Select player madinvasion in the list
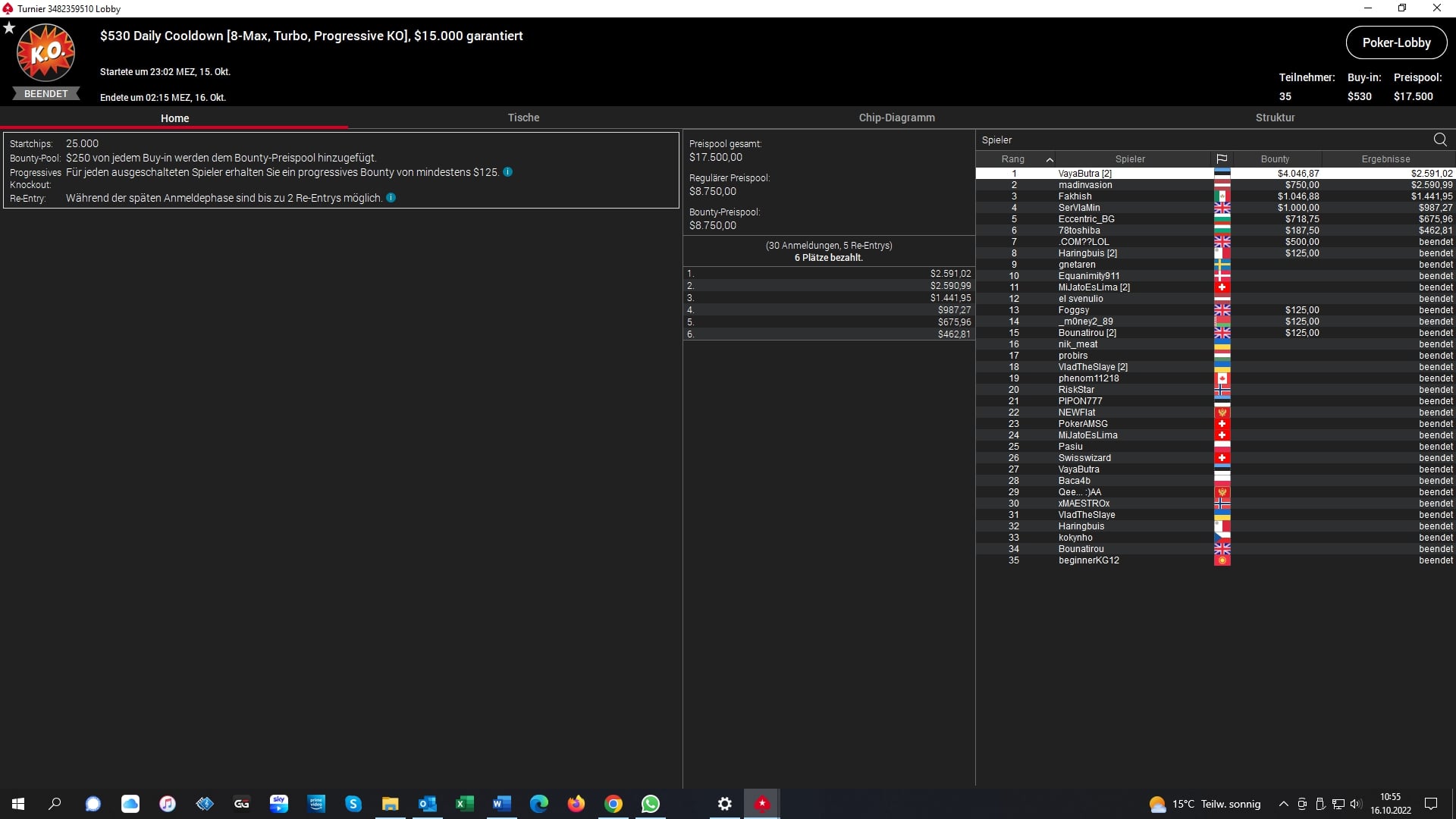 (1084, 185)
